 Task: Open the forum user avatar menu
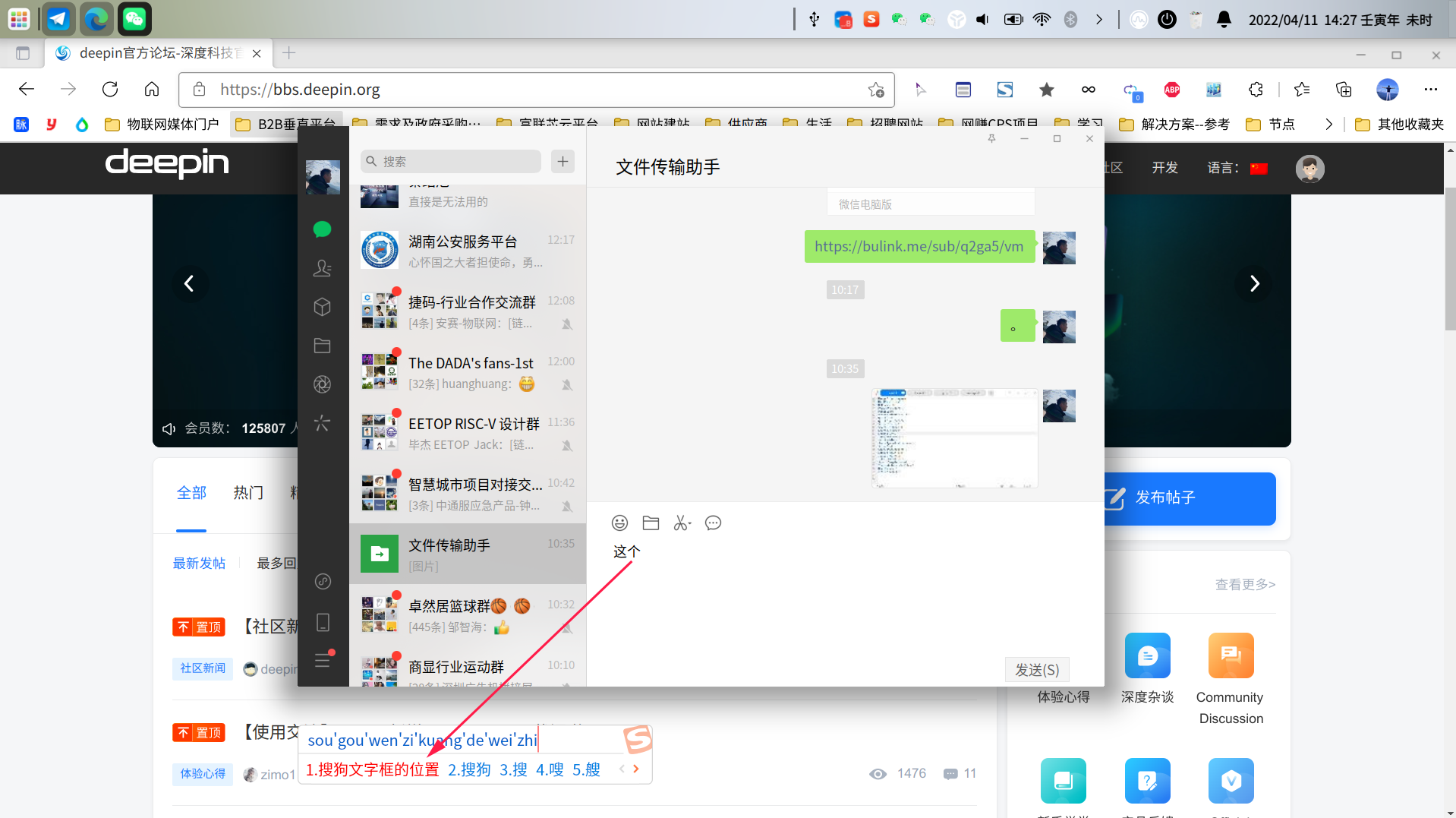[1309, 169]
